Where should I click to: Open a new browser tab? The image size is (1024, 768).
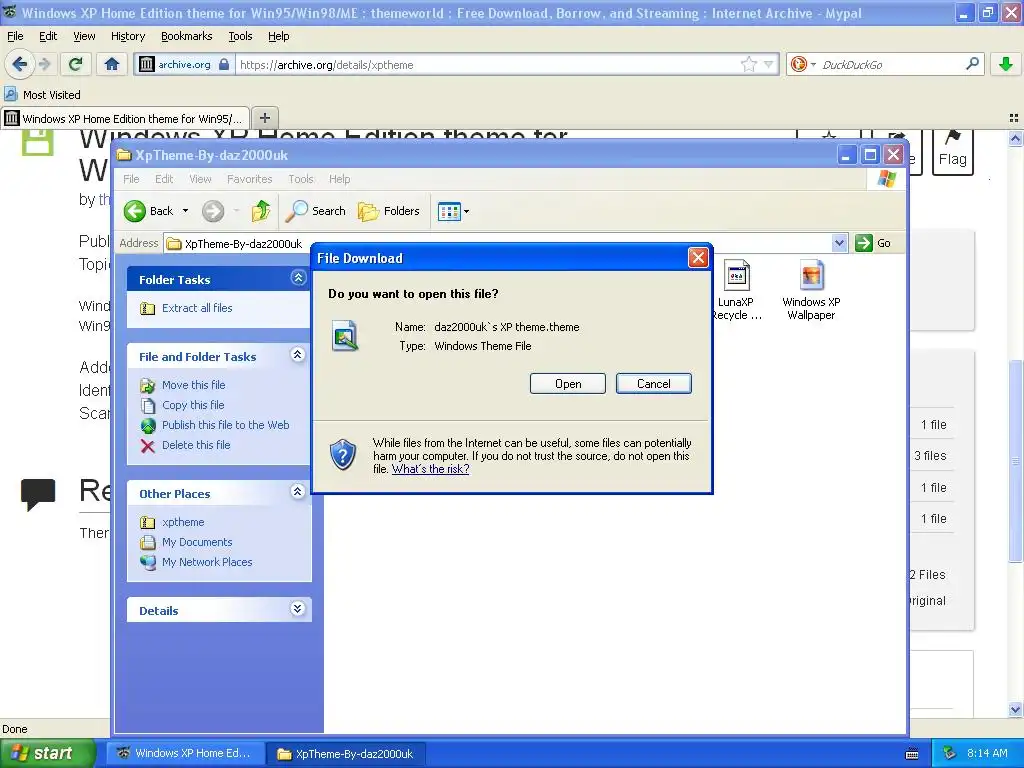[x=264, y=118]
